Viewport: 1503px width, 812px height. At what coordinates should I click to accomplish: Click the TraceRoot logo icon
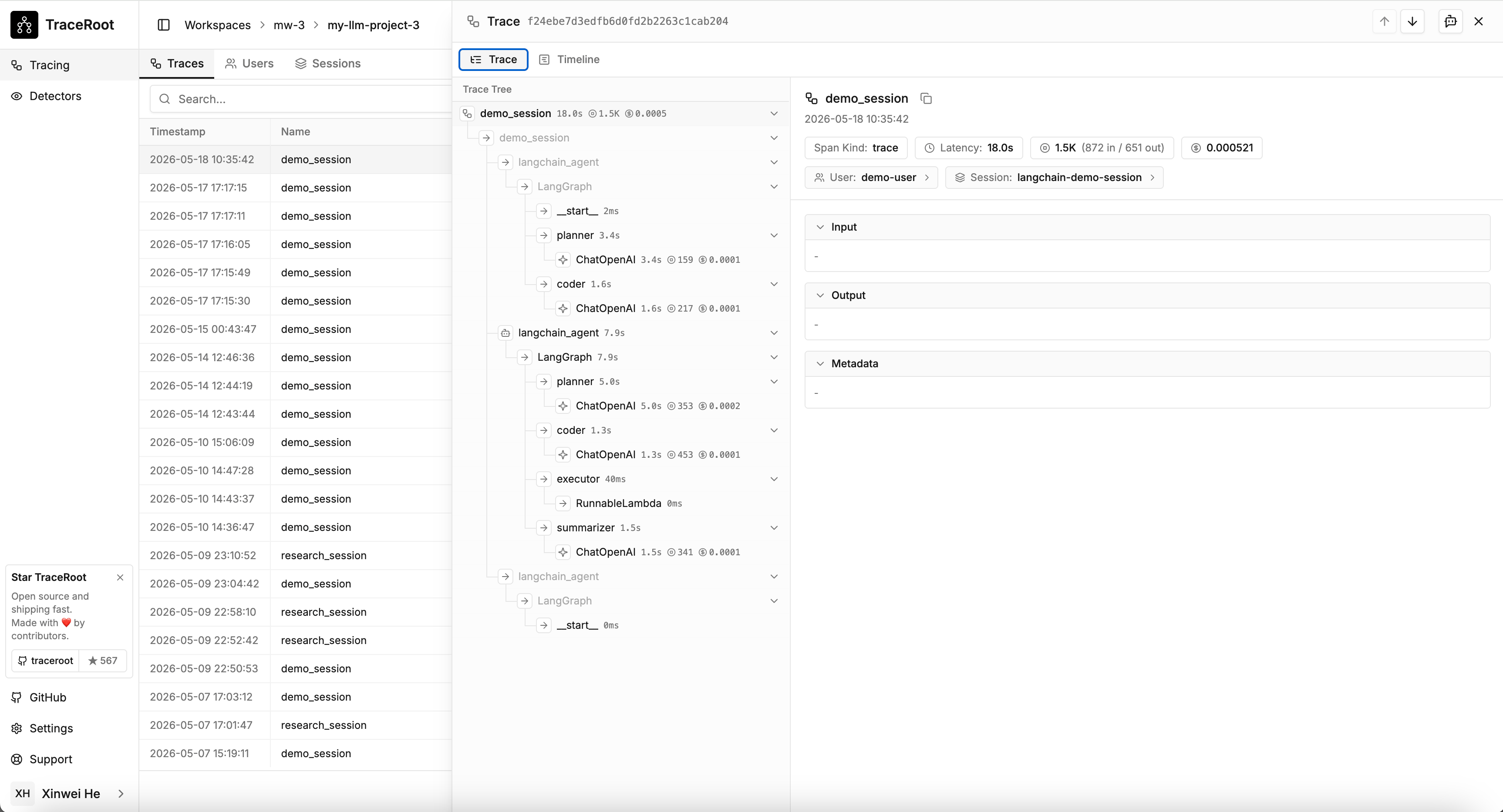point(24,24)
